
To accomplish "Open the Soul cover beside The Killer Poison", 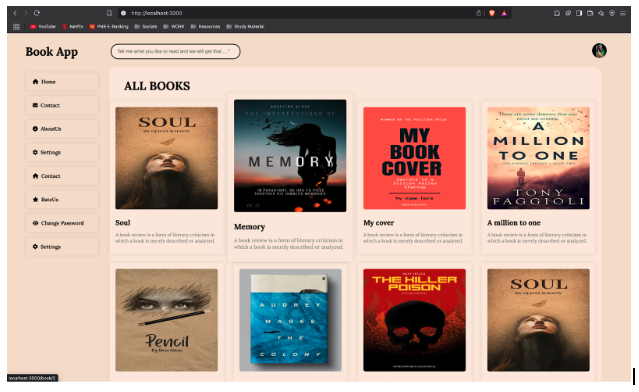I will pyautogui.click(x=538, y=320).
